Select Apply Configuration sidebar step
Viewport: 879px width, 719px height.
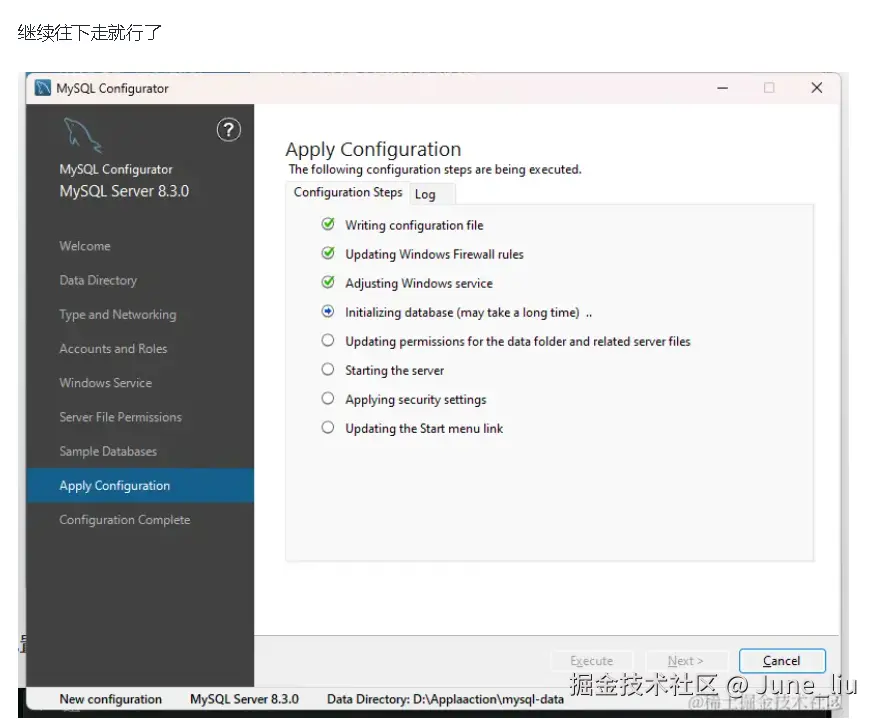[x=140, y=486]
